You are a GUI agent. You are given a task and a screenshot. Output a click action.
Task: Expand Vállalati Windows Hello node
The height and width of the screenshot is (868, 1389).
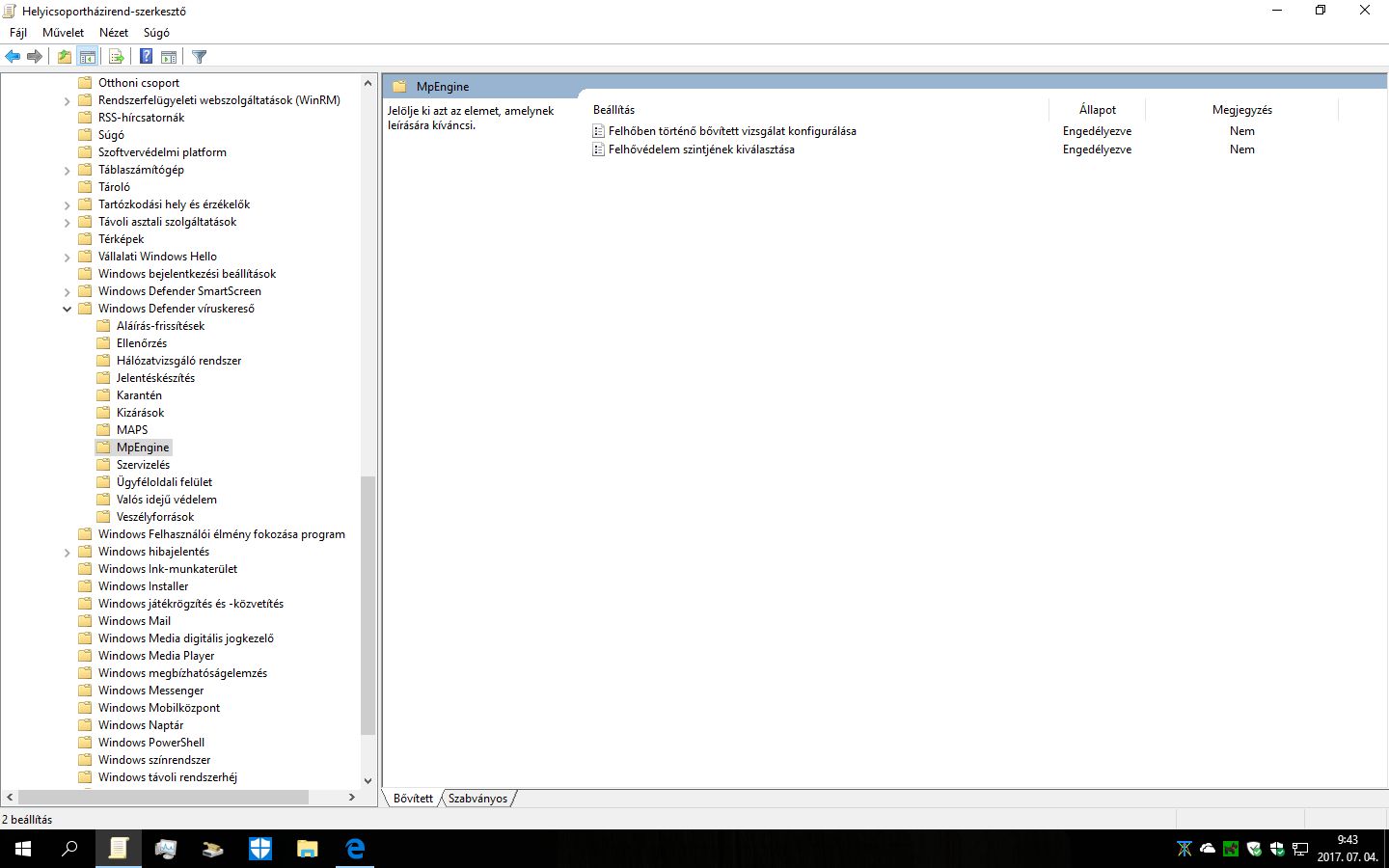(67, 257)
